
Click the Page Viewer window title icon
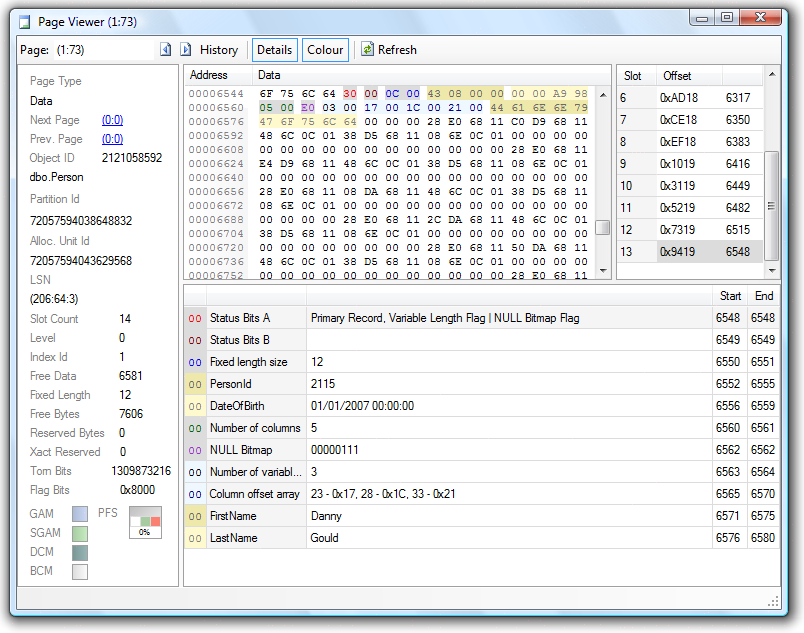(25, 20)
